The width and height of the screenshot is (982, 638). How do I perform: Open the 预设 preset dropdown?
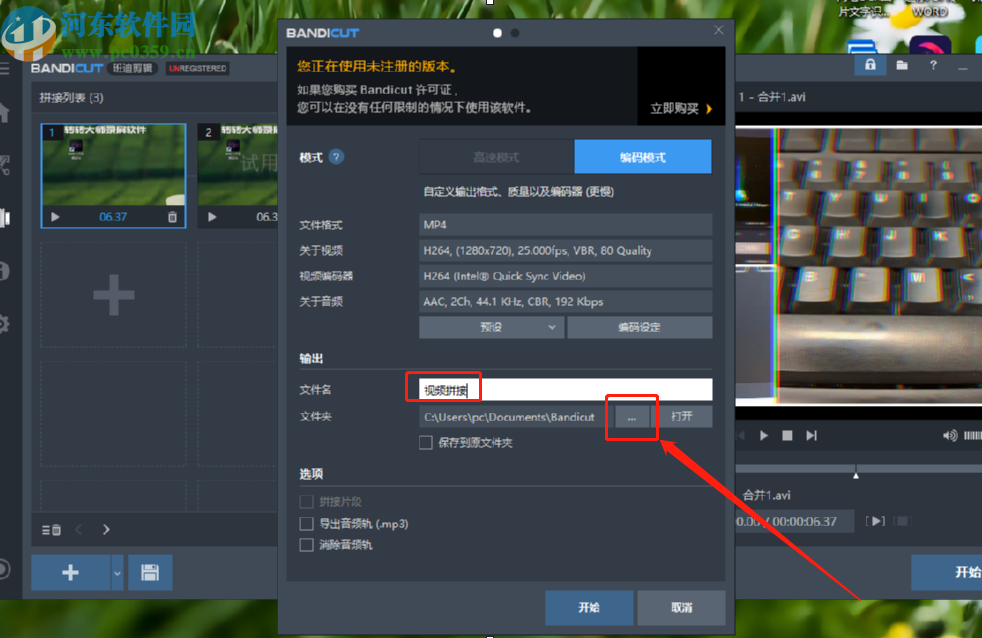(492, 327)
